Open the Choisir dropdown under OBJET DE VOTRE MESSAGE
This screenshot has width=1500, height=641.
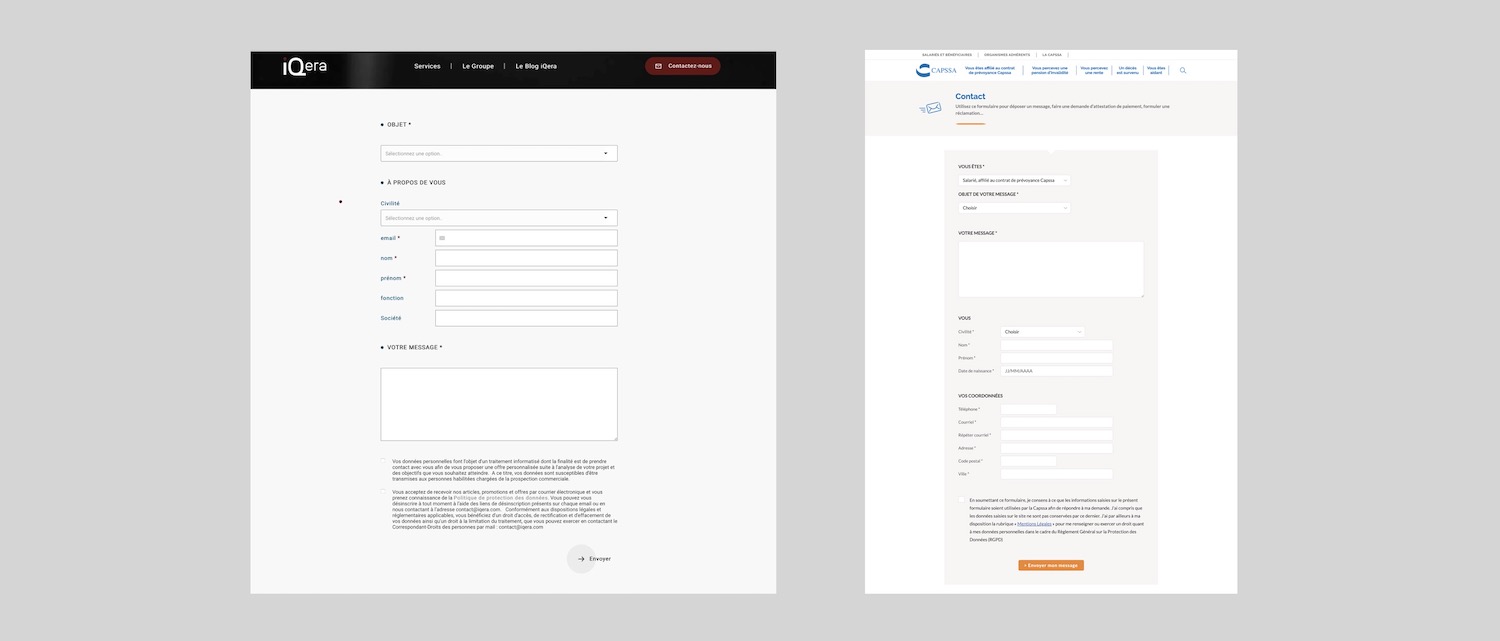(x=1014, y=208)
